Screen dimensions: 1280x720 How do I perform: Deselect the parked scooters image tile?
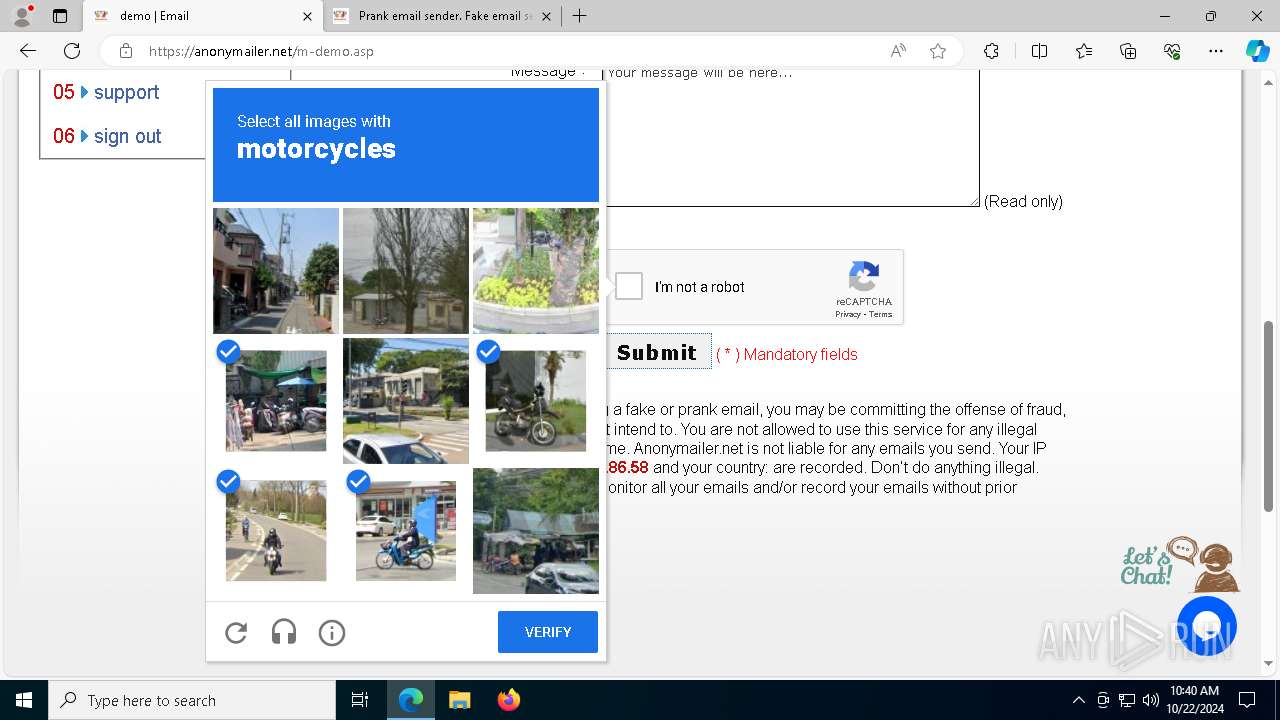(276, 401)
